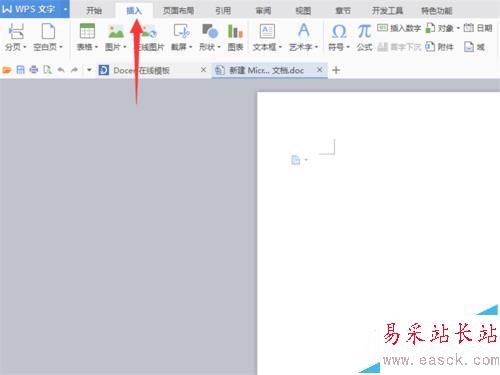Switch to the 开发工具 tab
Image resolution: width=500 pixels, height=375 pixels.
(x=387, y=11)
